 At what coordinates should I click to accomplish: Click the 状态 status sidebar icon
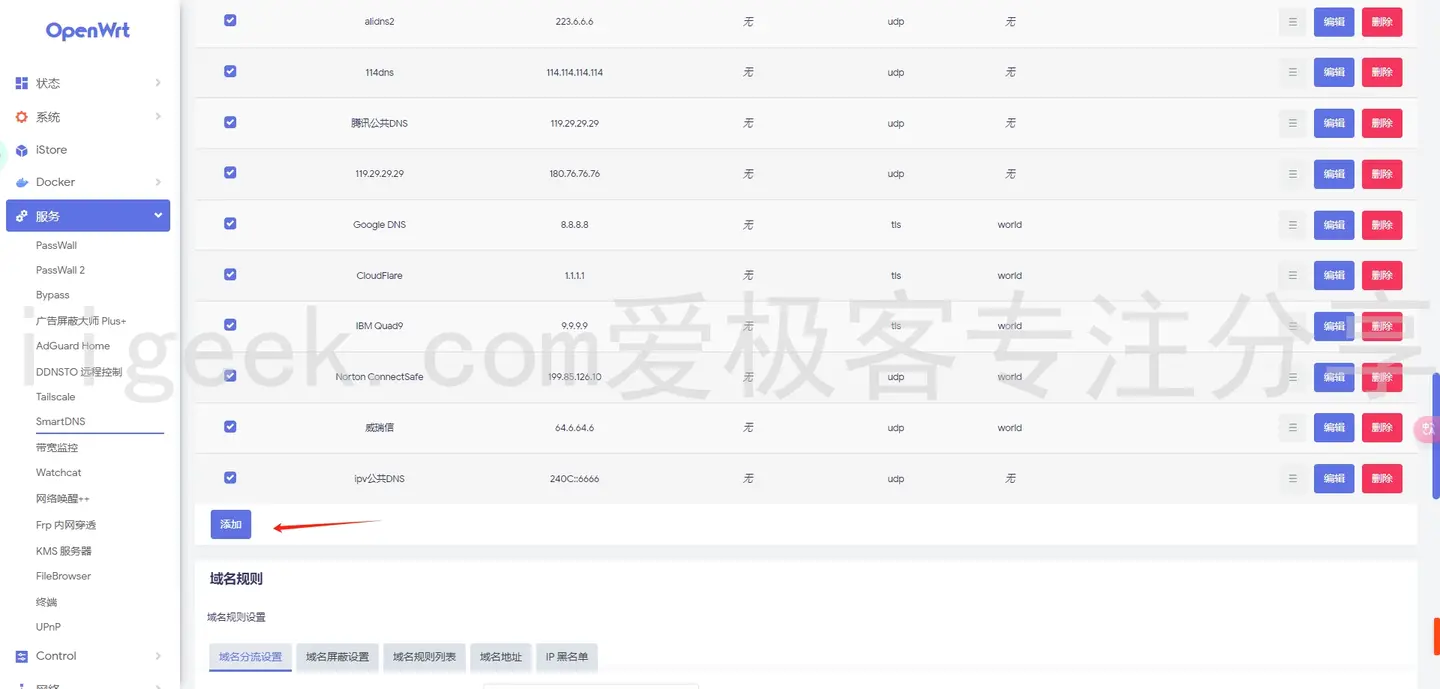click(22, 82)
